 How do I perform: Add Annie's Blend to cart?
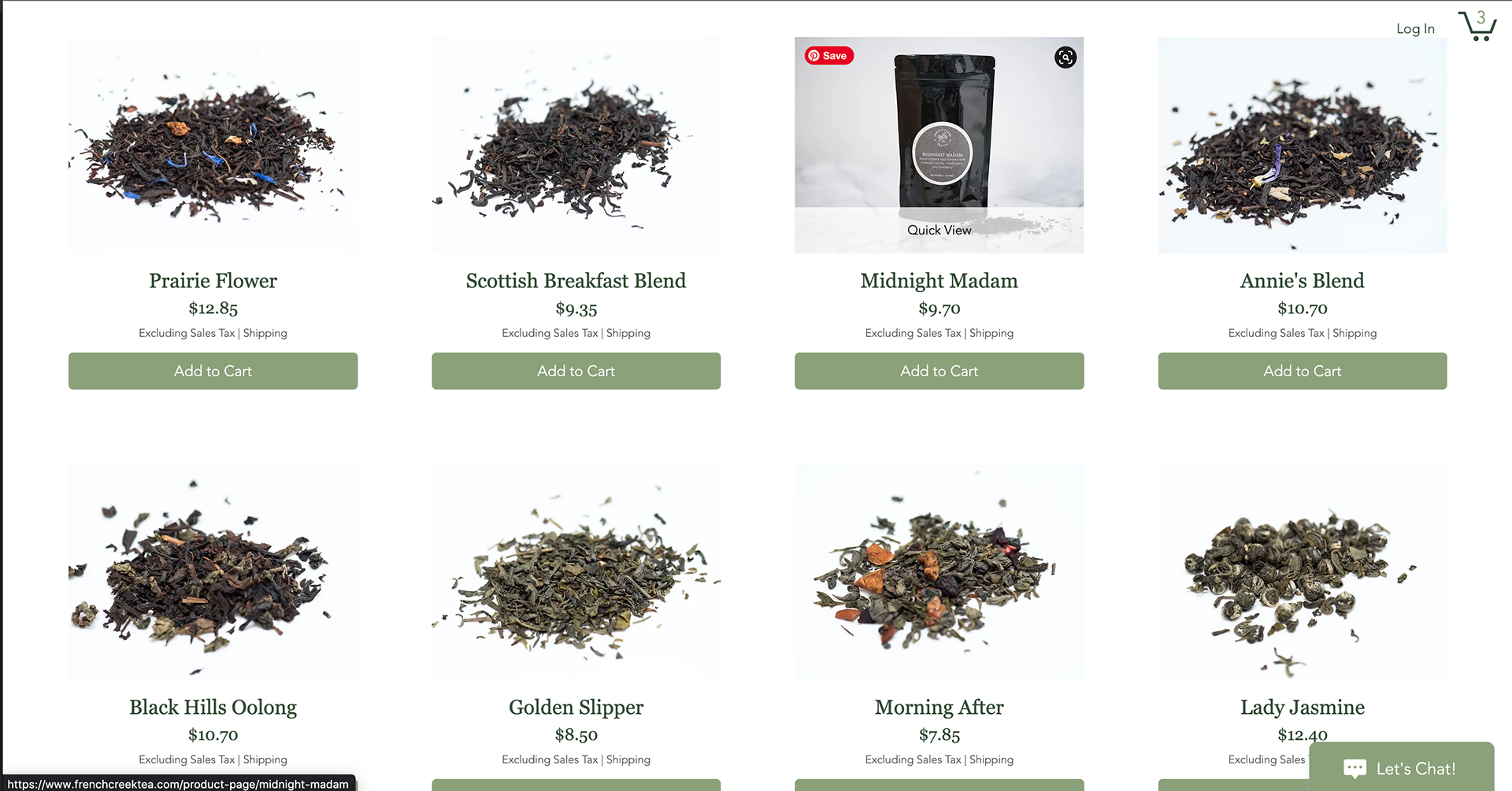[1302, 371]
